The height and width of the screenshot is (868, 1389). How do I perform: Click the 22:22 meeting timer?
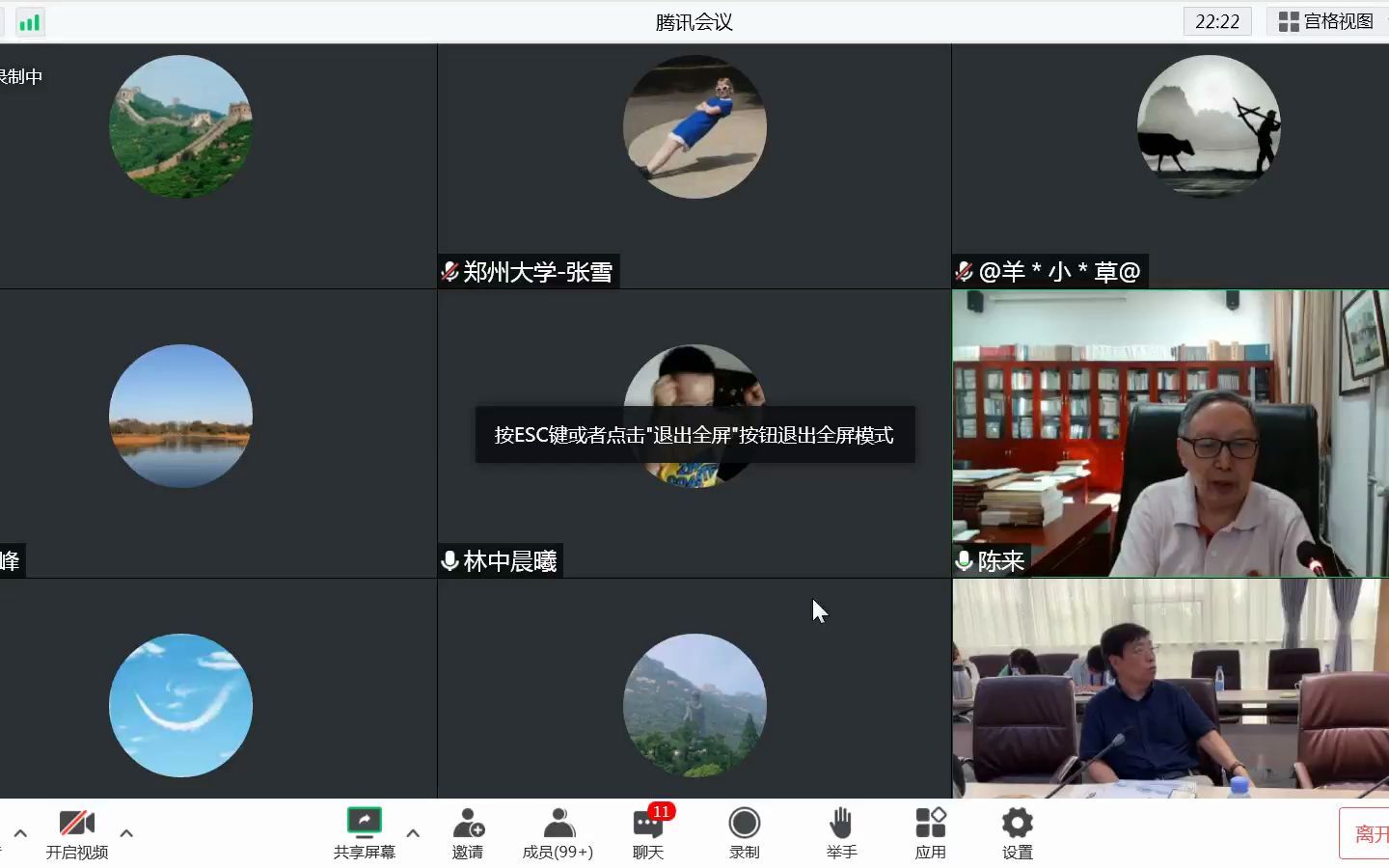pos(1217,21)
